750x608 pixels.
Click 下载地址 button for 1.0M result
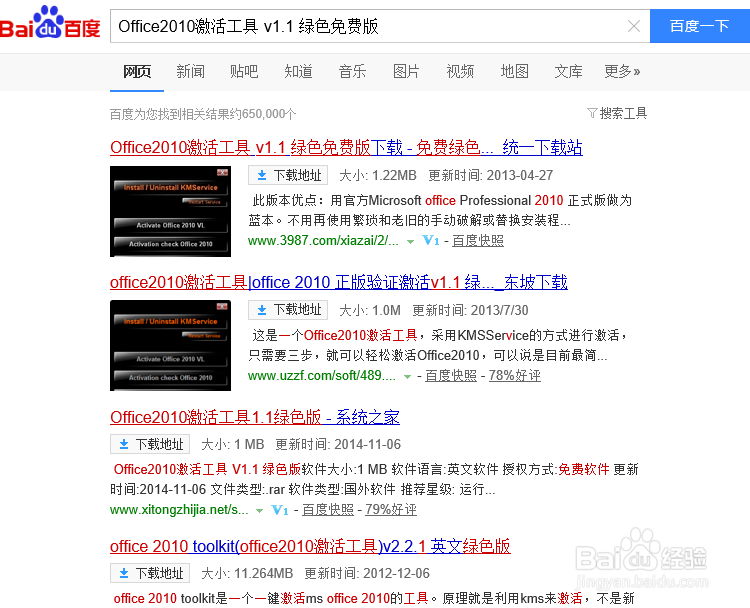288,310
